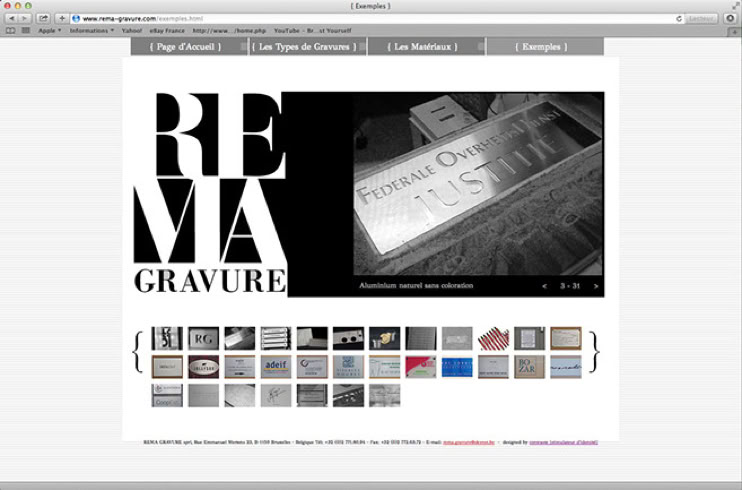Go back with the browser back arrow
This screenshot has height=490, width=742.
click(x=12, y=18)
